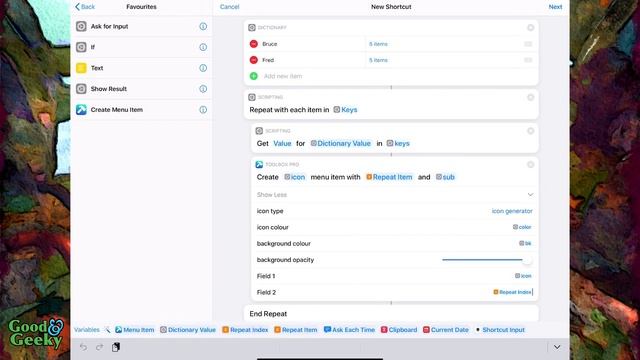Select Dictionary Value variable in Get action
This screenshot has height=360, width=640.
pos(341,144)
